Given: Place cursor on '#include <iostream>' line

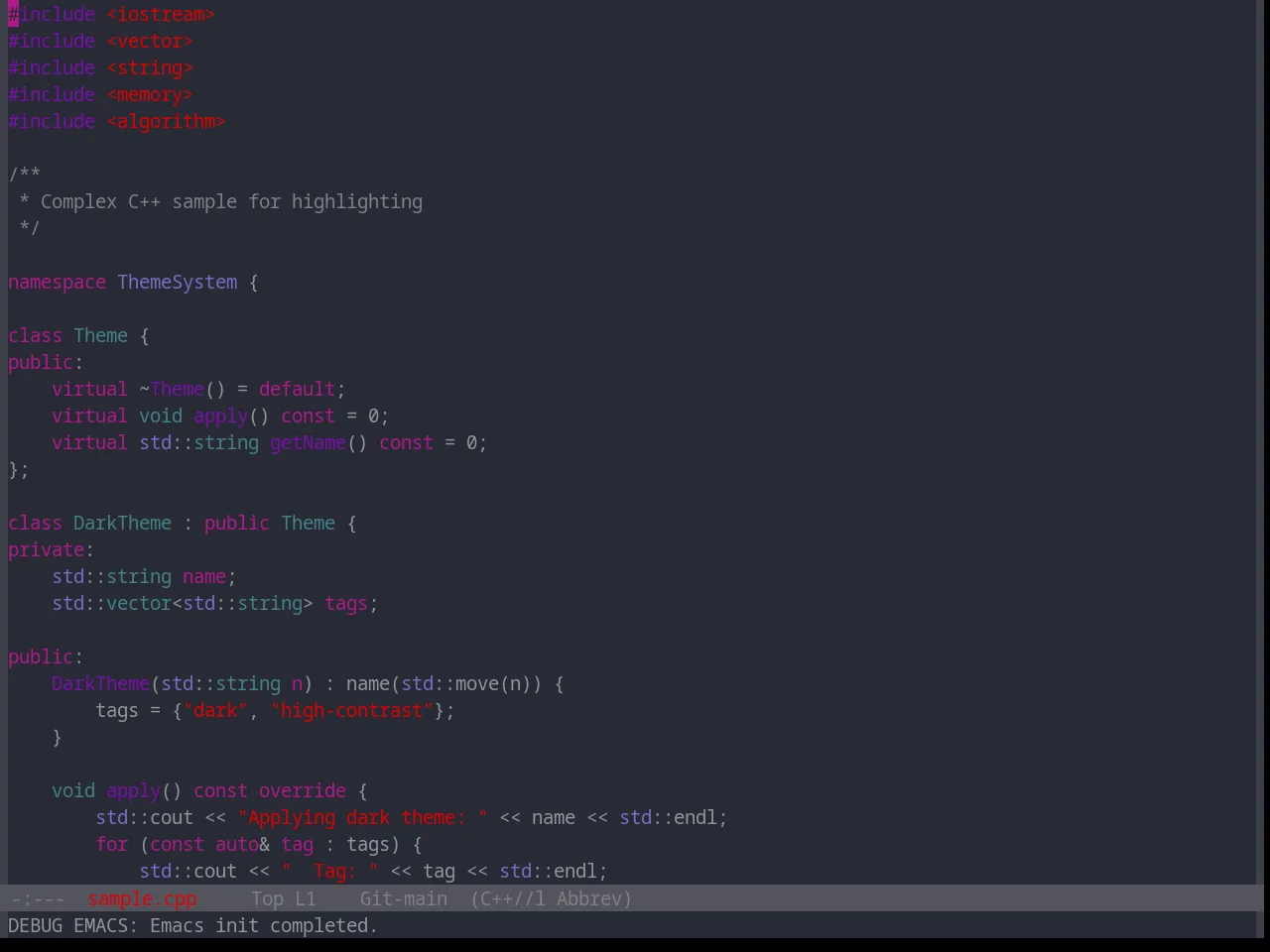Looking at the screenshot, I should (x=111, y=15).
